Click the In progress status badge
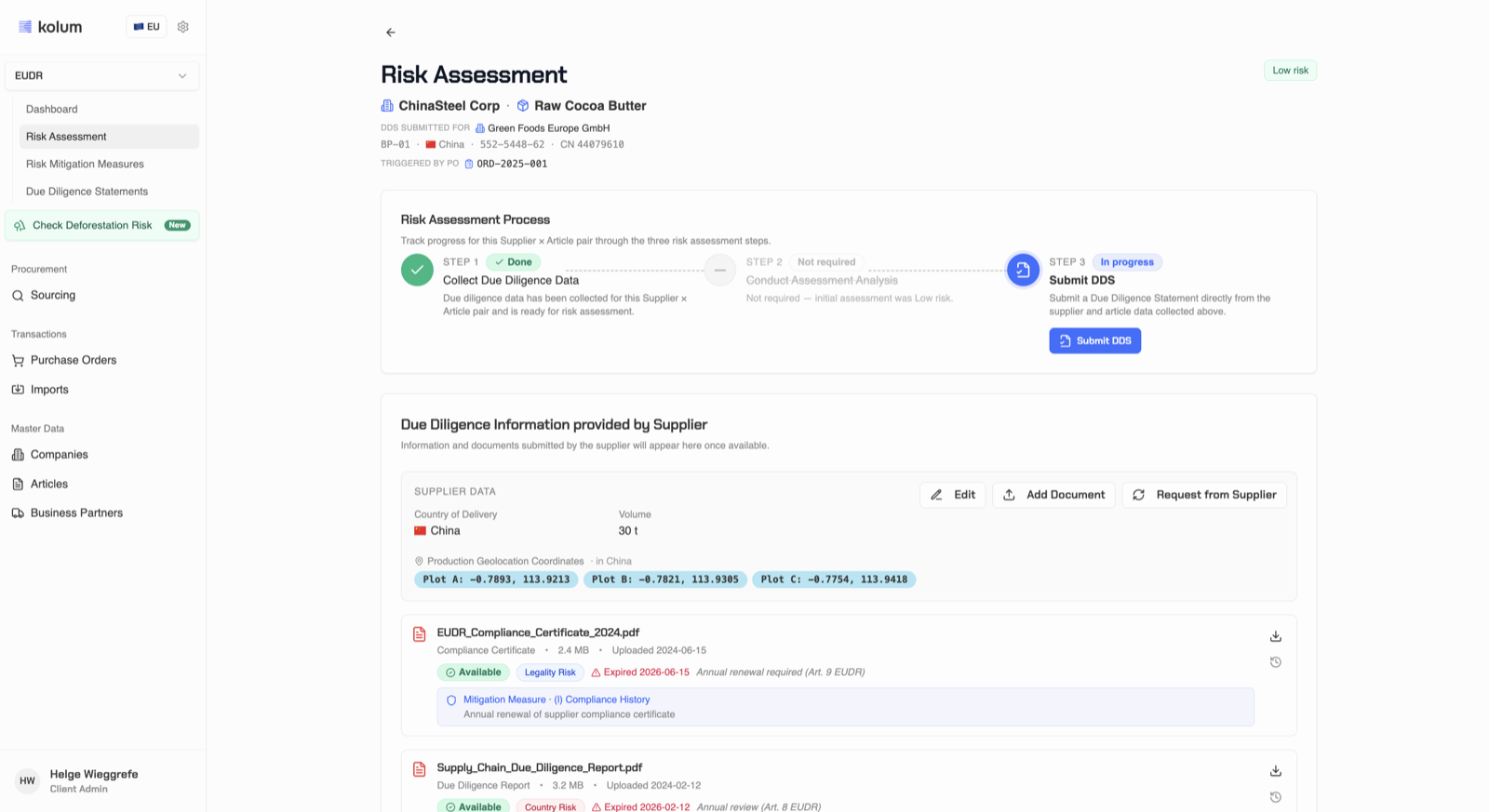The height and width of the screenshot is (812, 1489). [1127, 262]
